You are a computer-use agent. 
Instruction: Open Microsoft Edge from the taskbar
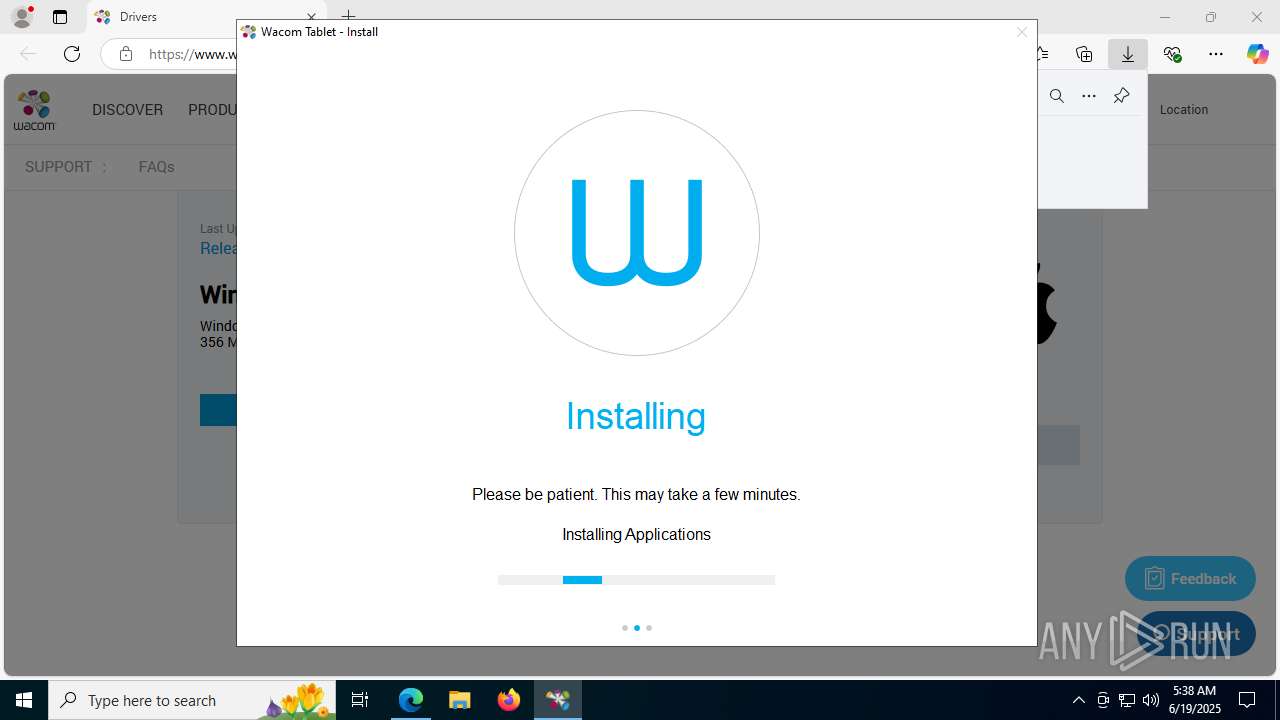(411, 700)
